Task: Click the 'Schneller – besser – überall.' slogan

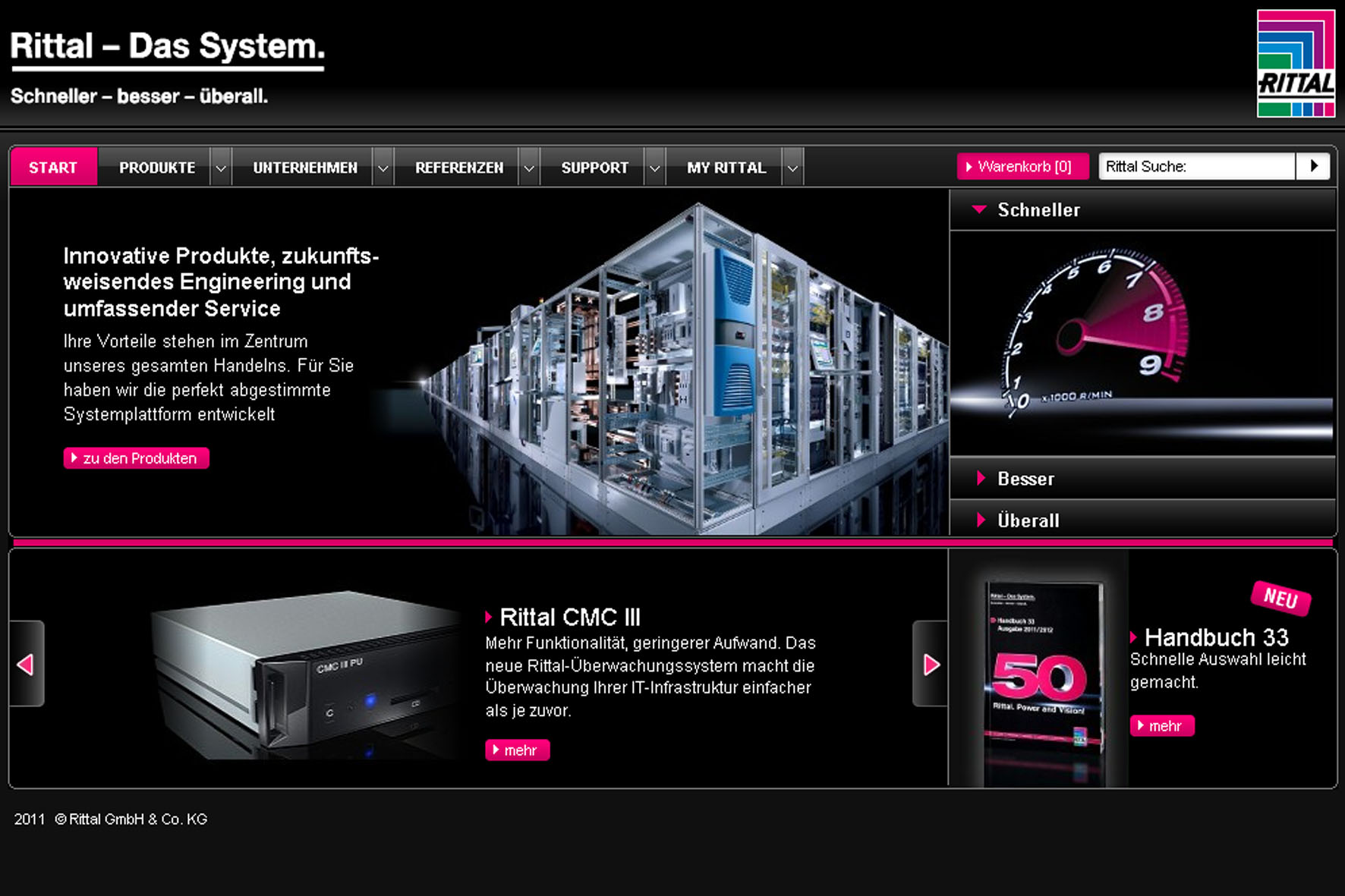Action: (x=139, y=96)
